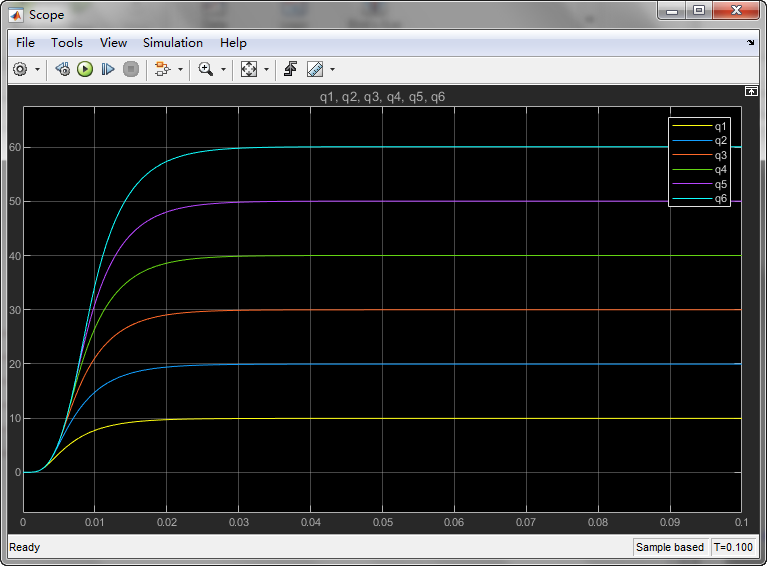Toggle q6 signal in legend
The height and width of the screenshot is (566, 767).
tap(699, 199)
